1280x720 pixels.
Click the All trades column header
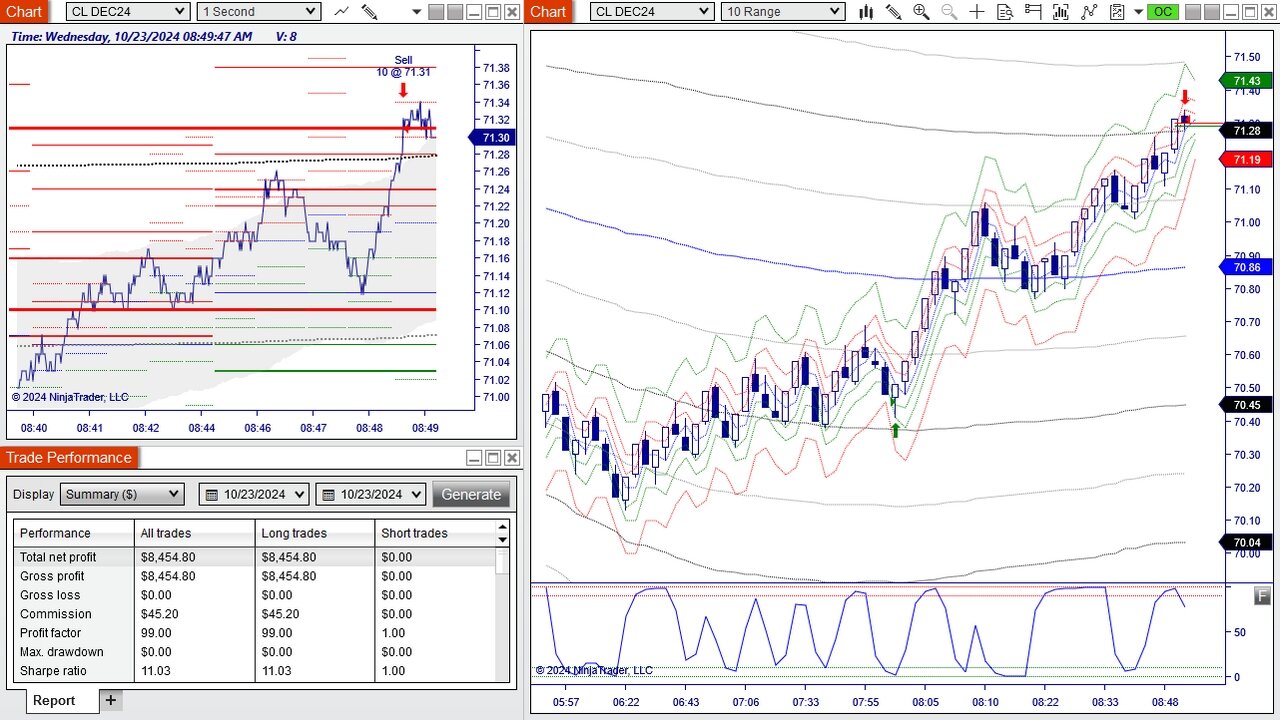click(194, 533)
